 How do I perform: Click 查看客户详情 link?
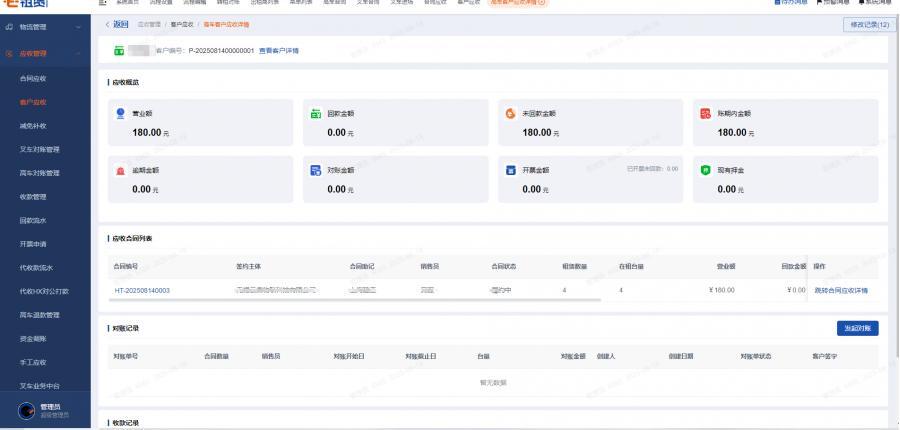point(279,50)
